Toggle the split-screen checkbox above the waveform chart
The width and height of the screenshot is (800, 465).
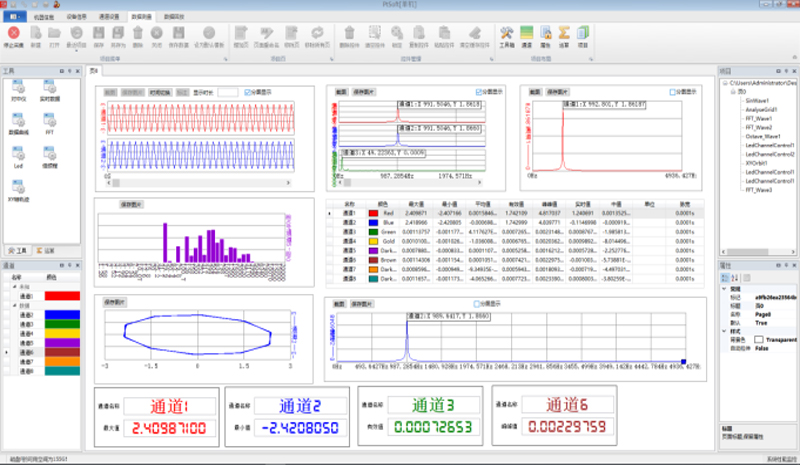[247, 92]
